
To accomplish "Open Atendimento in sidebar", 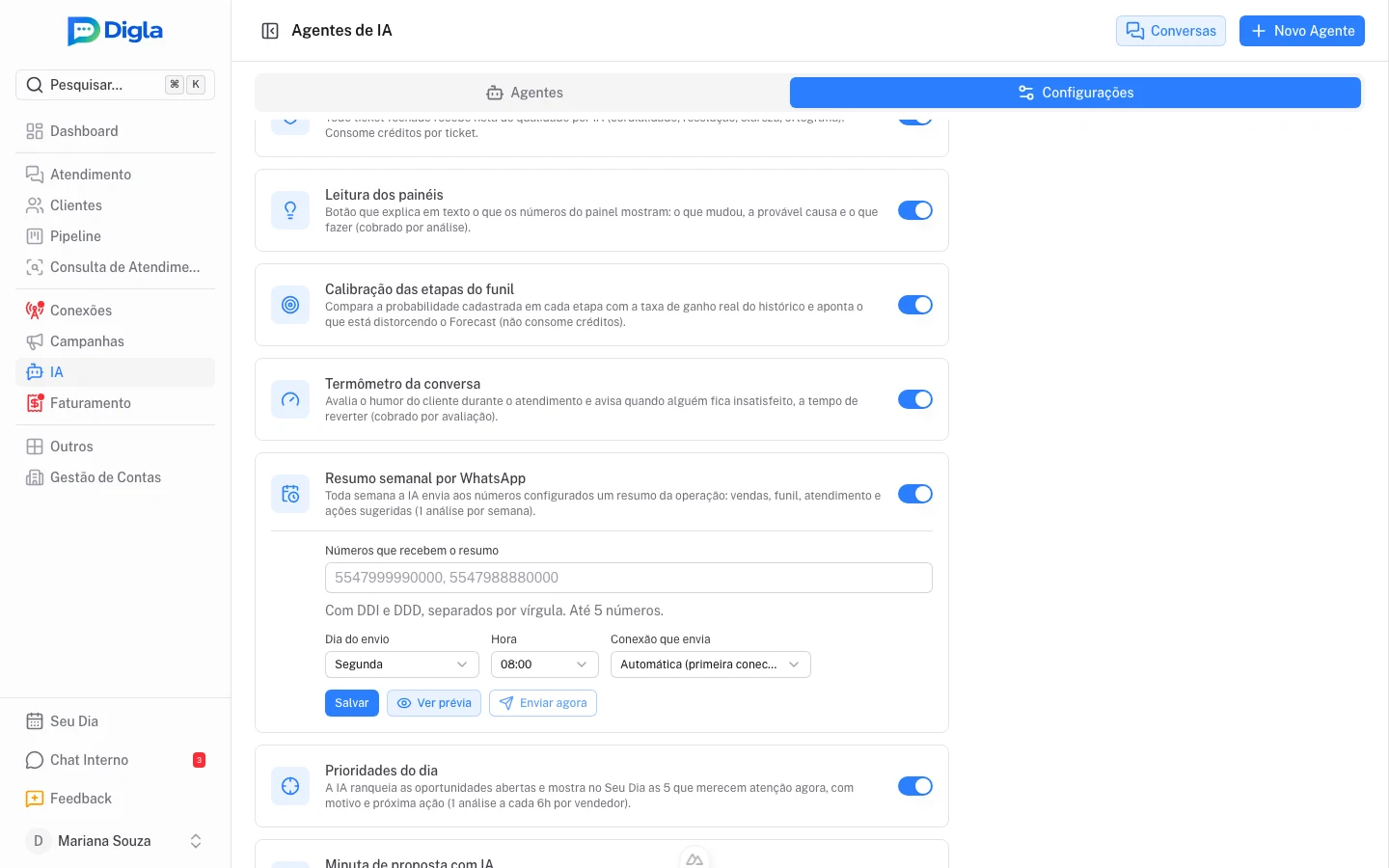I will (x=115, y=175).
